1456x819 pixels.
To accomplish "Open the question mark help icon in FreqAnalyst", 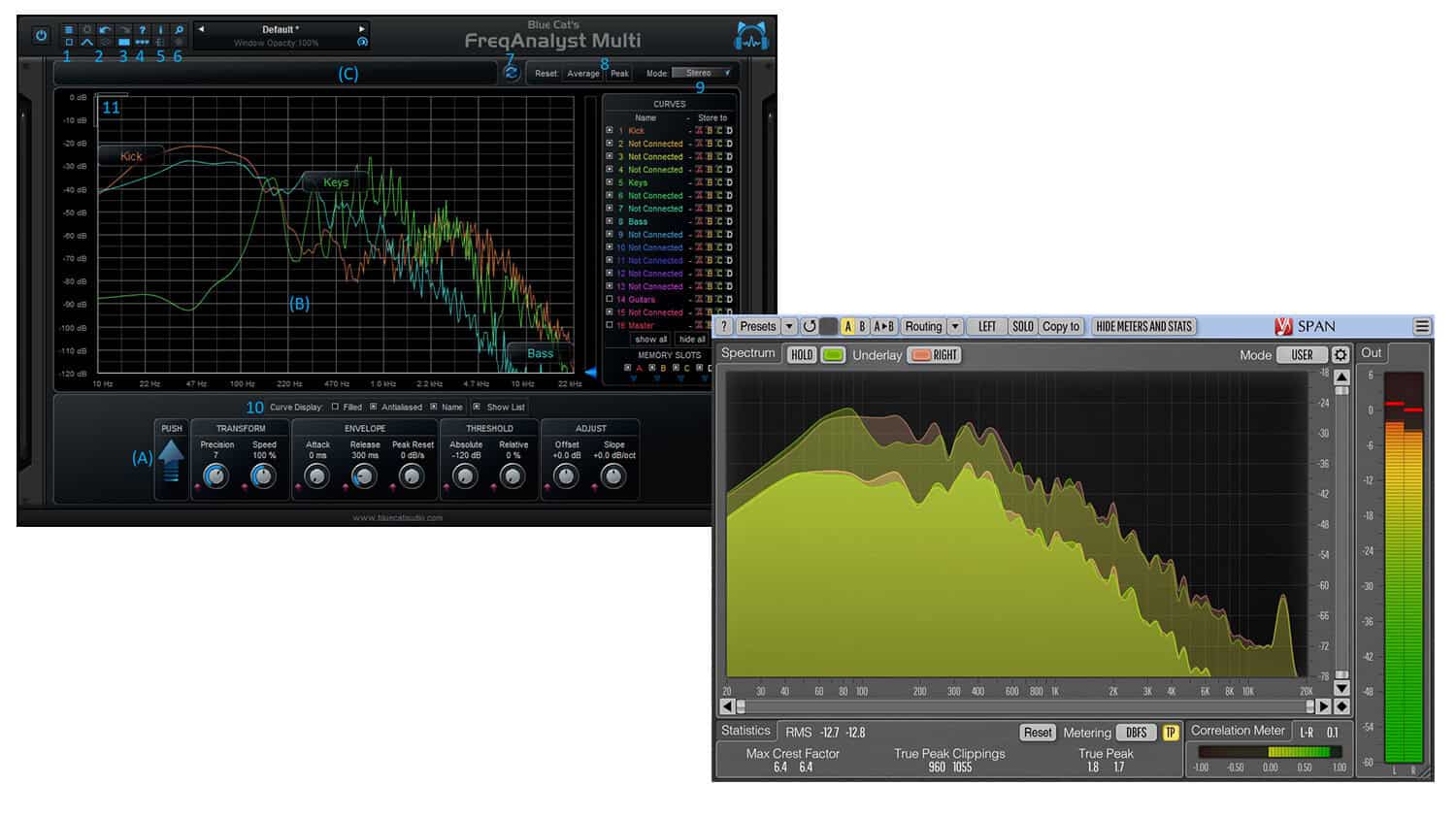I will coord(143,30).
